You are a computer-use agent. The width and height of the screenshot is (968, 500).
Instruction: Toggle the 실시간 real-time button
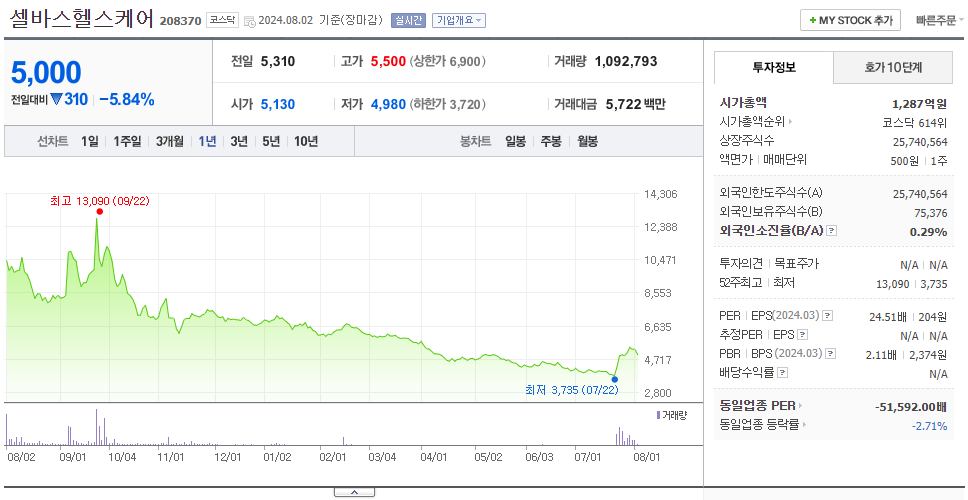tap(407, 20)
